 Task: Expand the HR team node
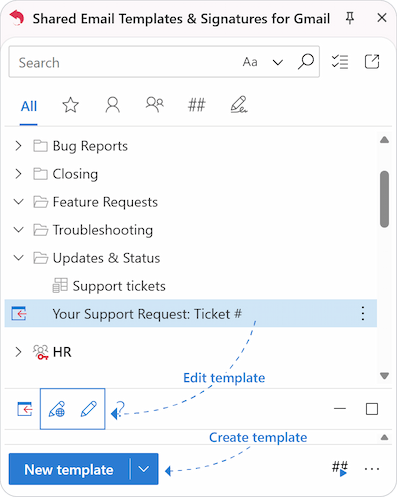click(x=19, y=352)
